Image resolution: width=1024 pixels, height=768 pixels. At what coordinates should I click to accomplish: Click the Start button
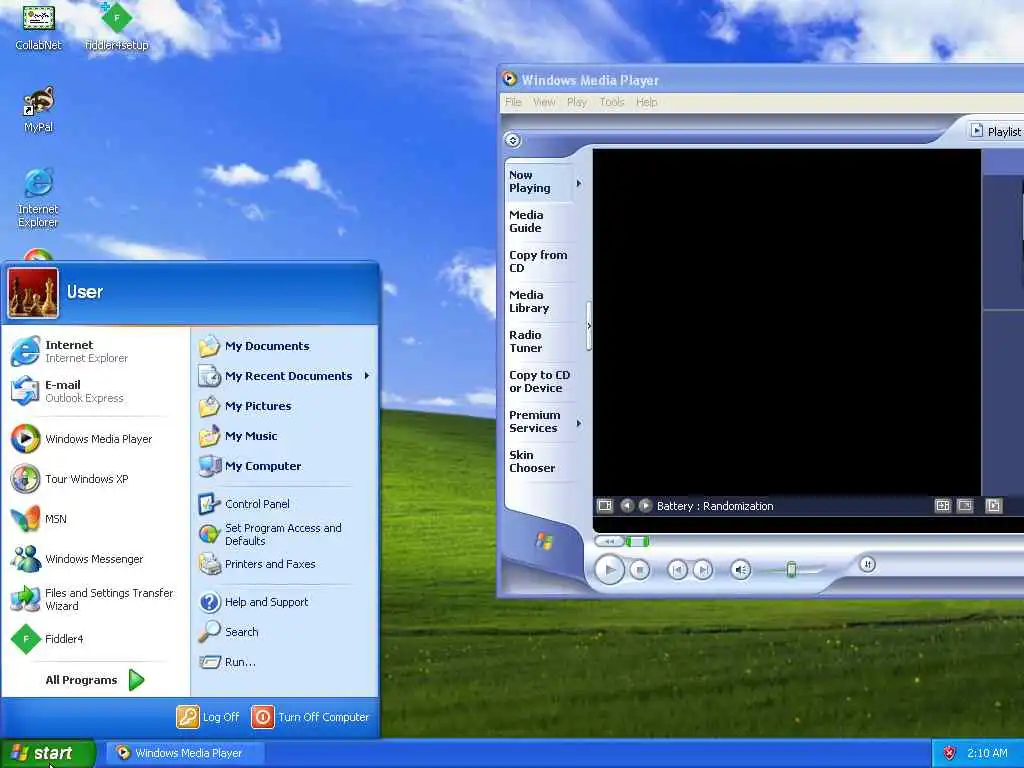tap(48, 753)
